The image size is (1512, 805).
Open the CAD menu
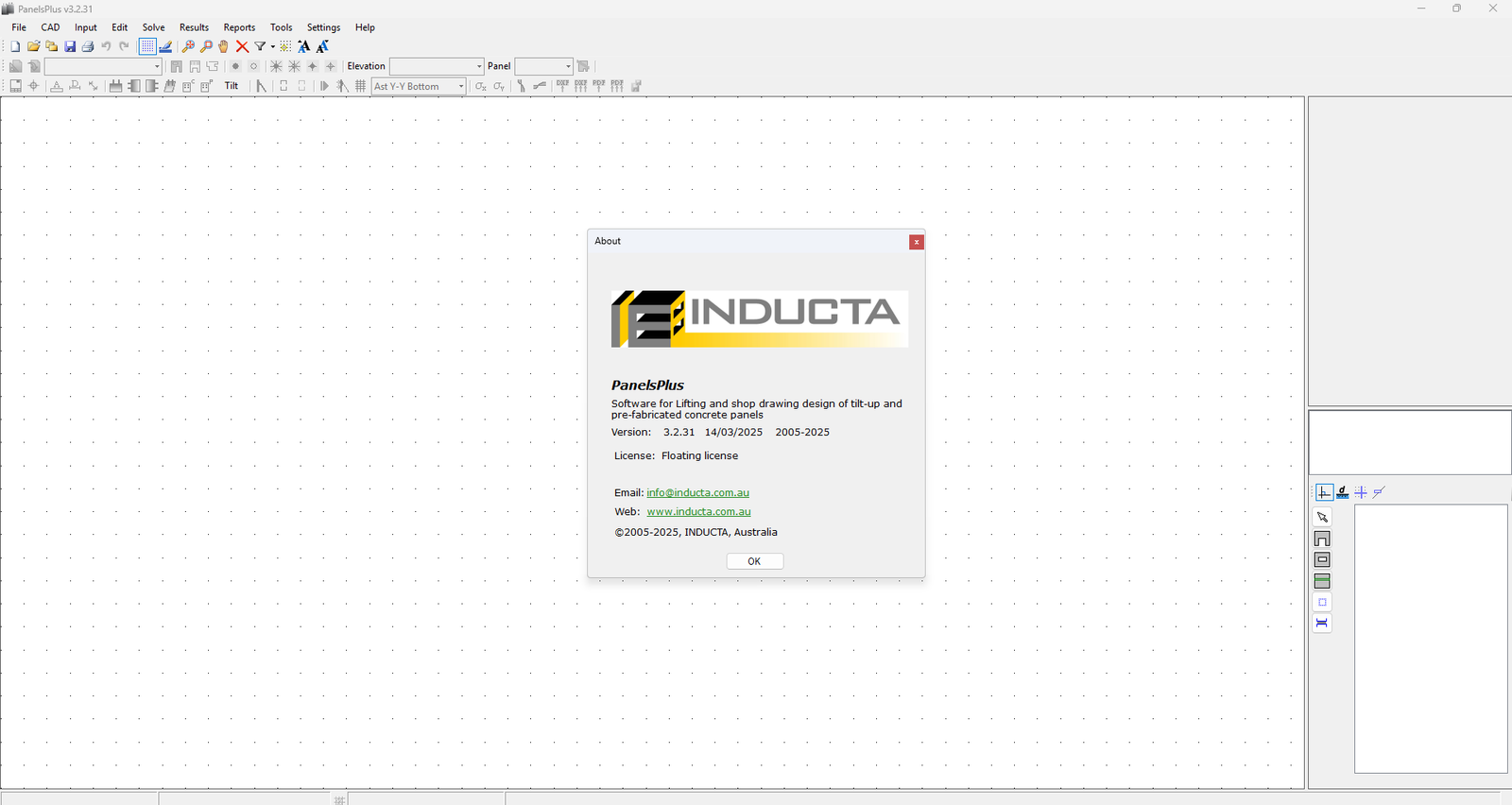point(51,27)
